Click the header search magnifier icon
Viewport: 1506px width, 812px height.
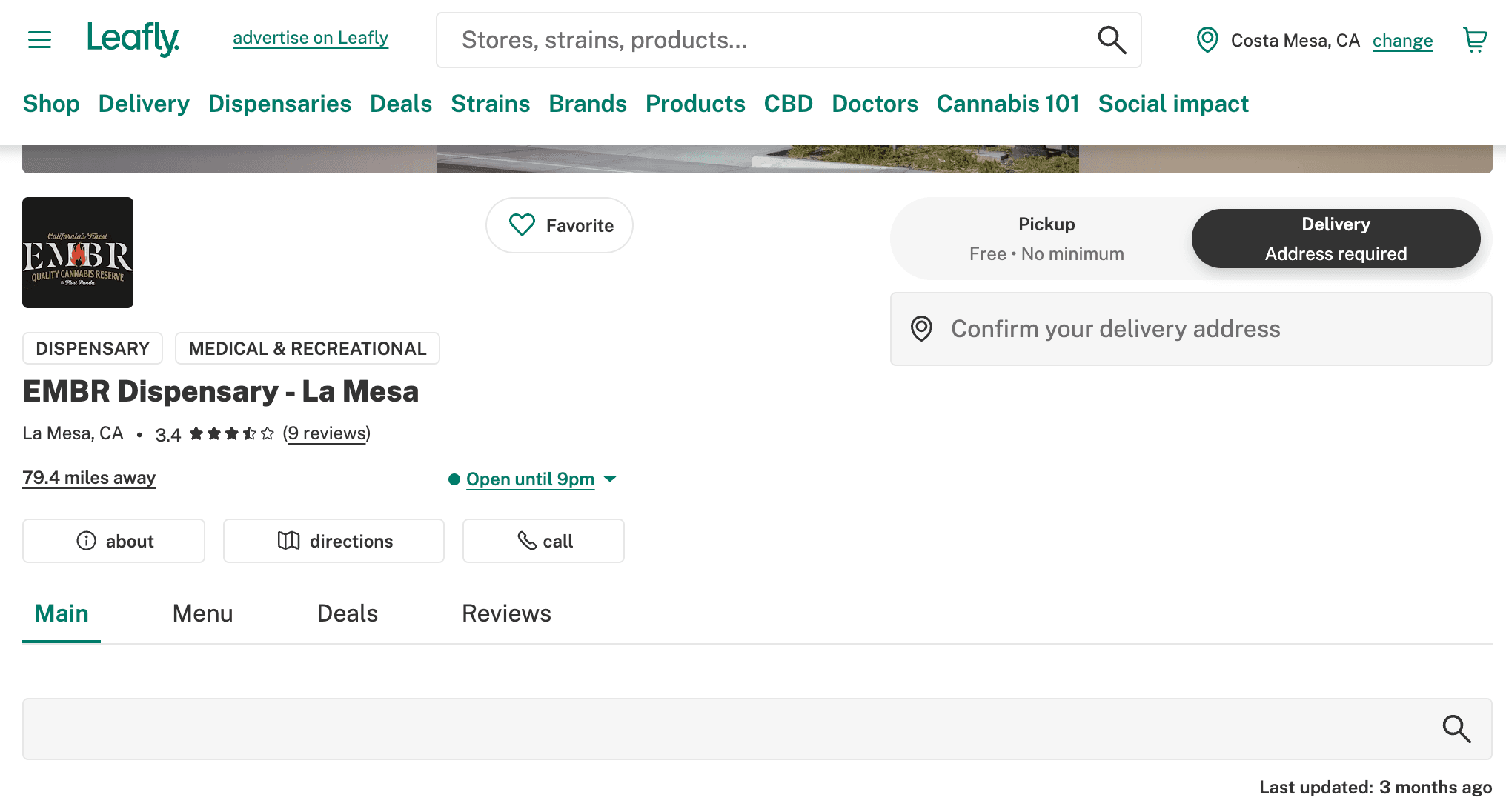pos(1111,40)
